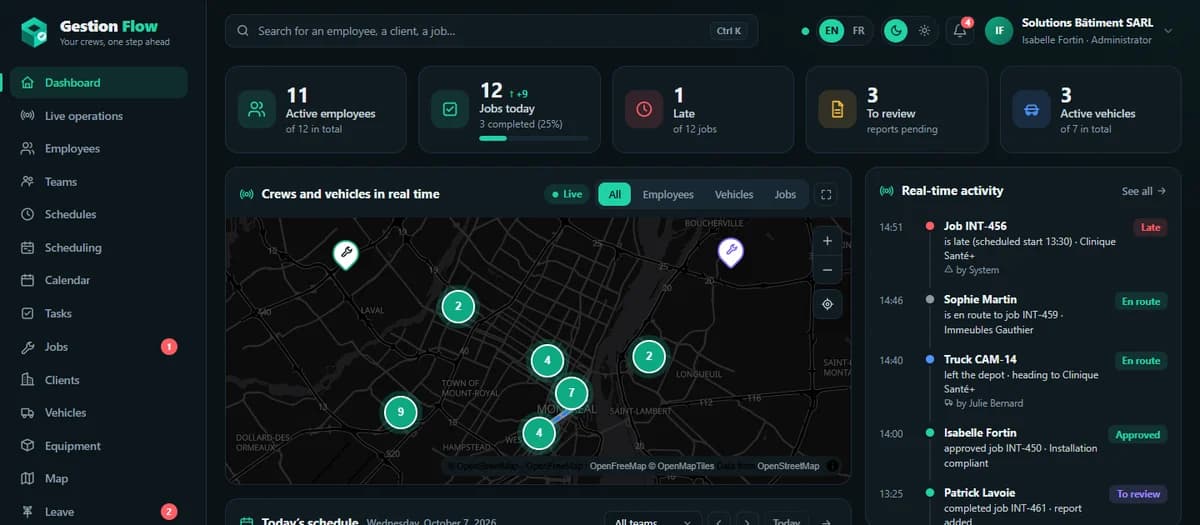Image resolution: width=1200 pixels, height=525 pixels.
Task: Click the Vehicles truck icon in sidebar
Action: click(28, 413)
